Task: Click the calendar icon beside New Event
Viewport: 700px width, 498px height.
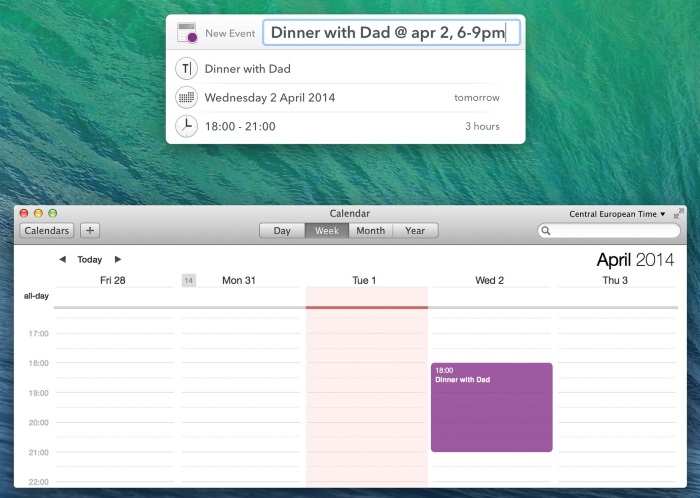Action: coord(186,33)
